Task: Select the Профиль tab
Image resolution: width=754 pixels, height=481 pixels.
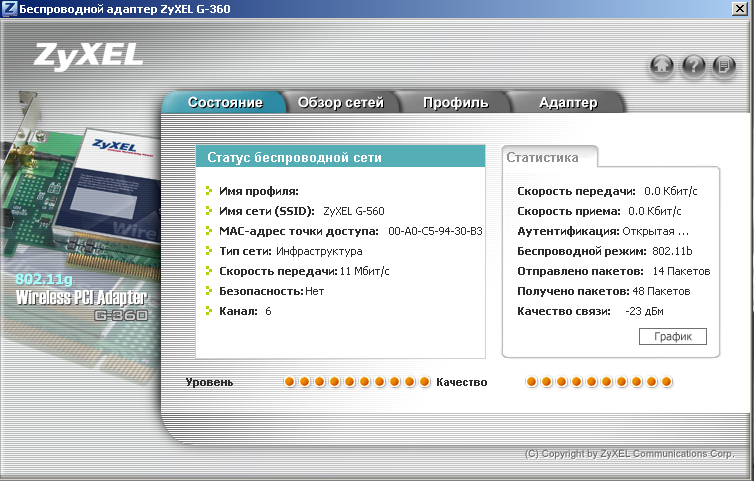Action: click(455, 102)
